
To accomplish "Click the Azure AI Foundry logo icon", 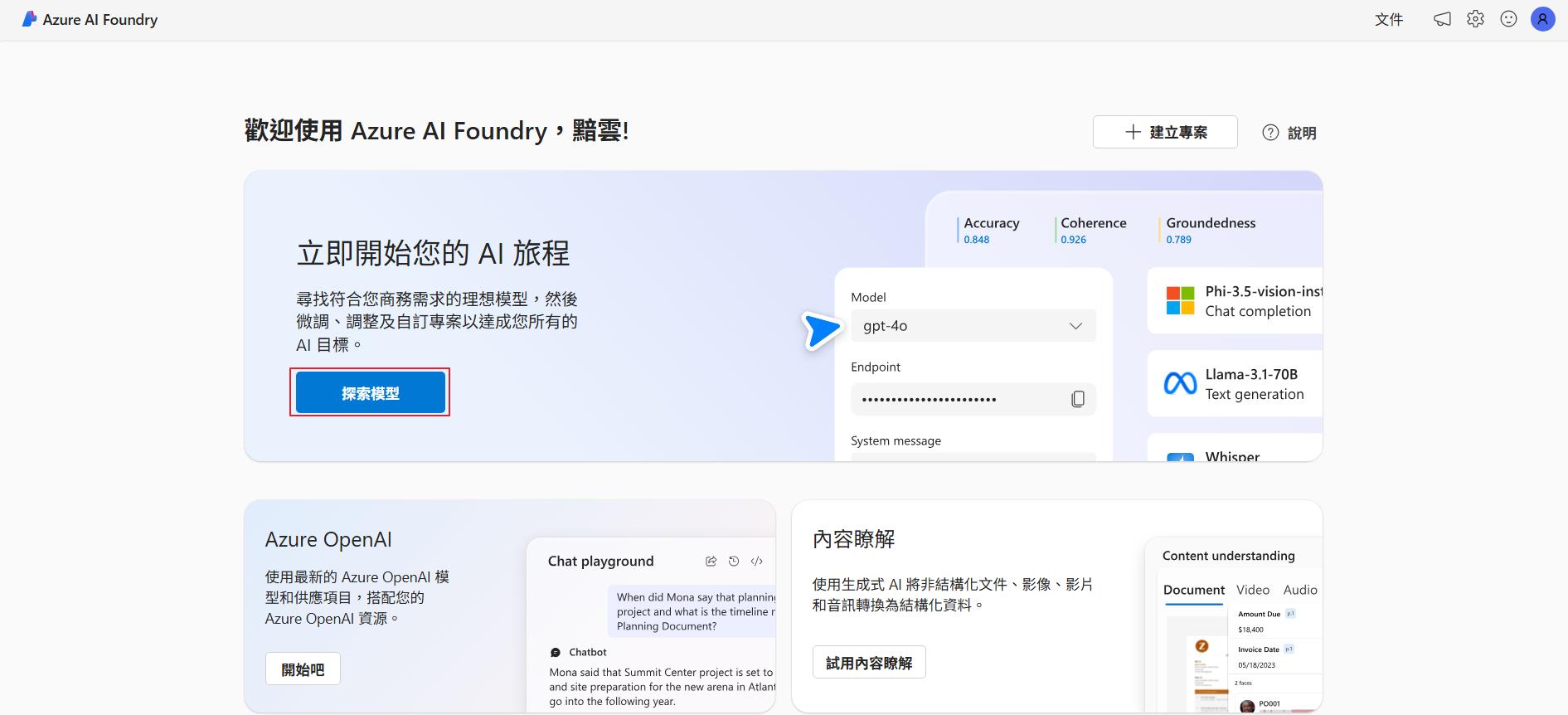I will point(29,19).
